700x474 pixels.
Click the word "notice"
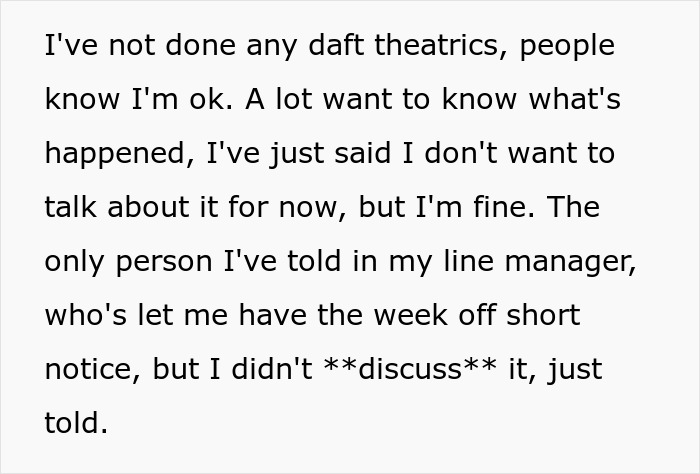90,370
